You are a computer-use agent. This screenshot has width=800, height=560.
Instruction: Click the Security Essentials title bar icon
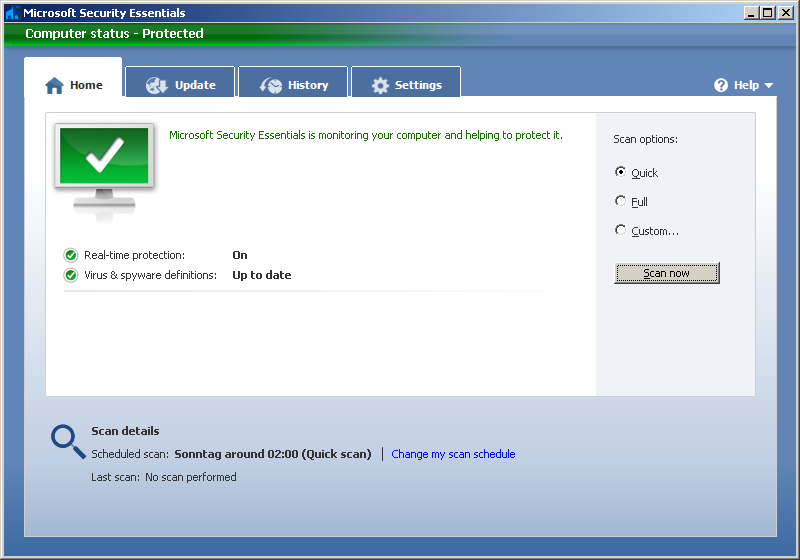tap(12, 13)
